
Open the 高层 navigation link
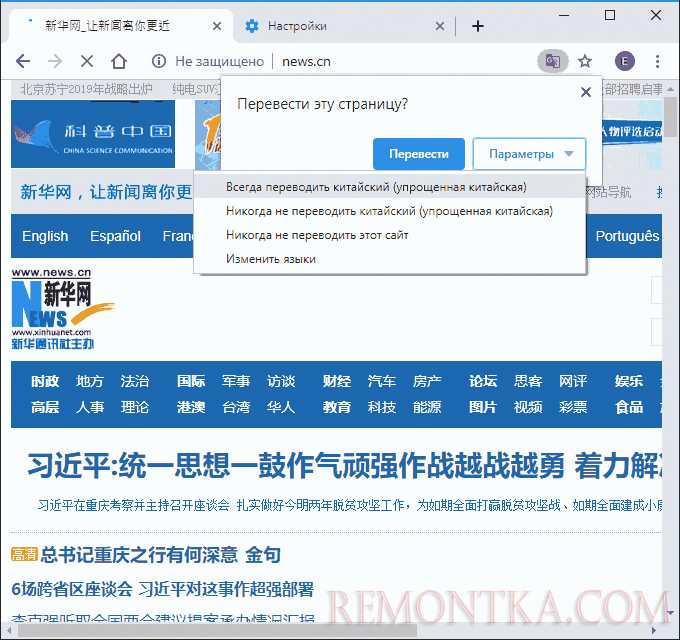(x=45, y=407)
